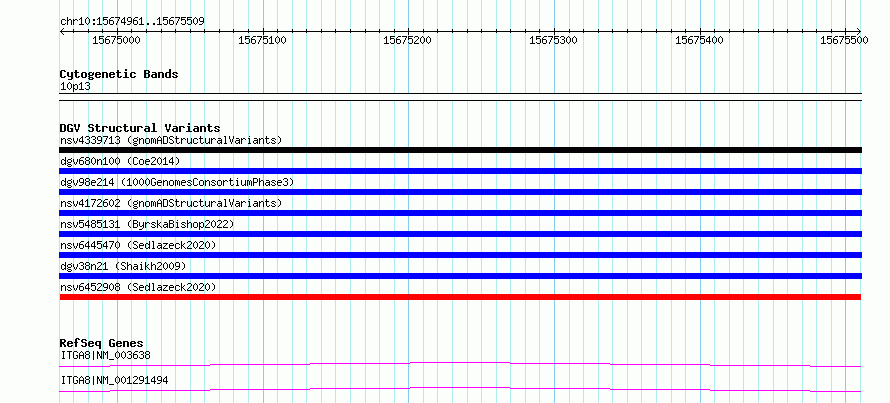Click the blue bar under nsv4172602

click(460, 213)
